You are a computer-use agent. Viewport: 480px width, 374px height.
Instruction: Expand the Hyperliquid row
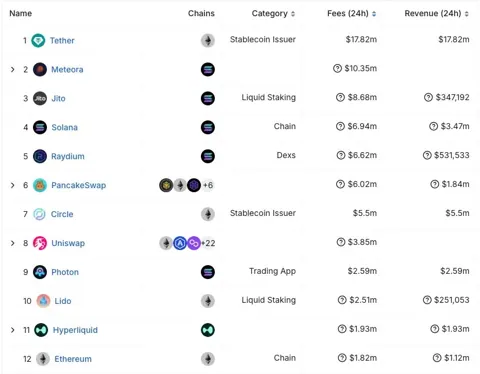13,330
